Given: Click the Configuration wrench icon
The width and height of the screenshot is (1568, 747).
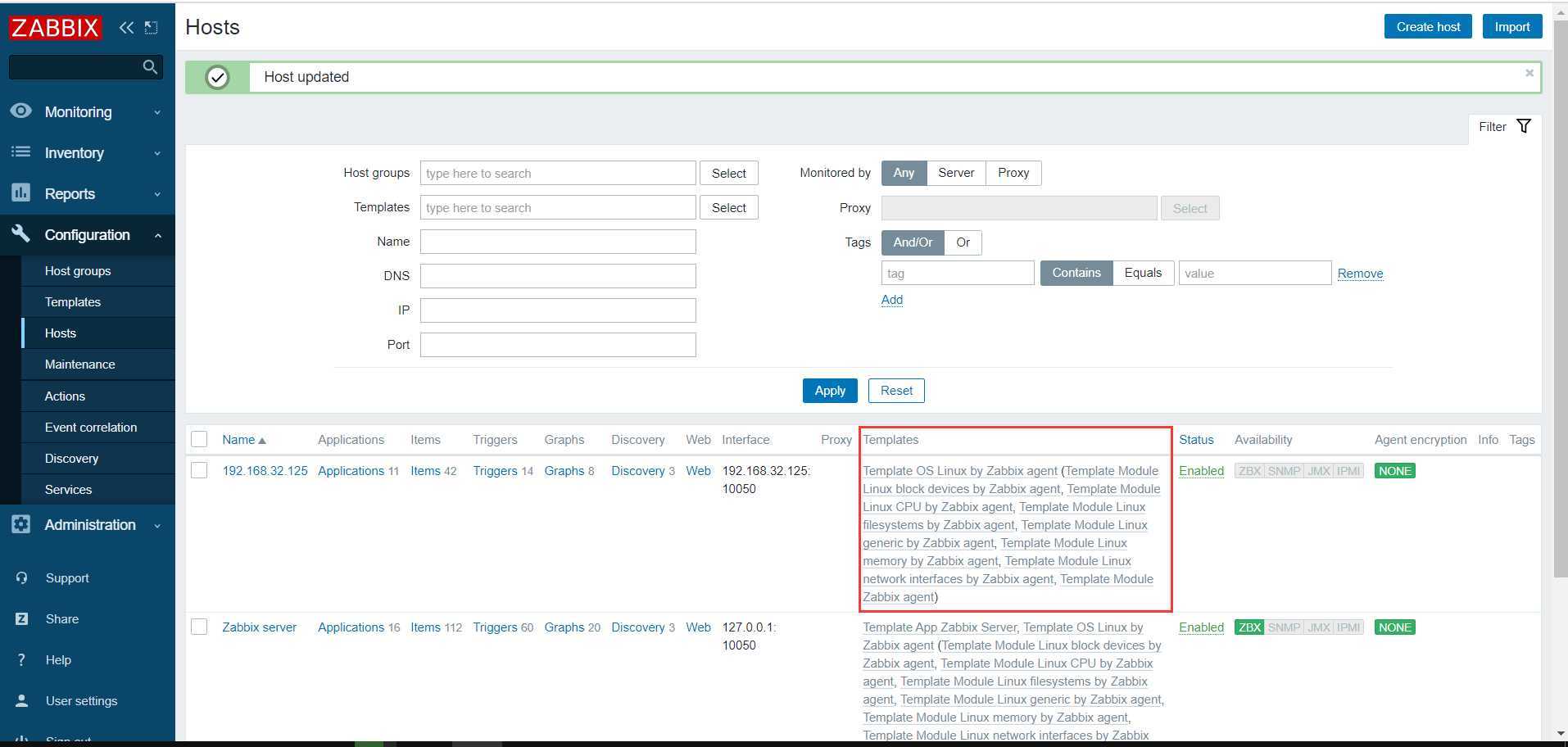Looking at the screenshot, I should tap(21, 233).
